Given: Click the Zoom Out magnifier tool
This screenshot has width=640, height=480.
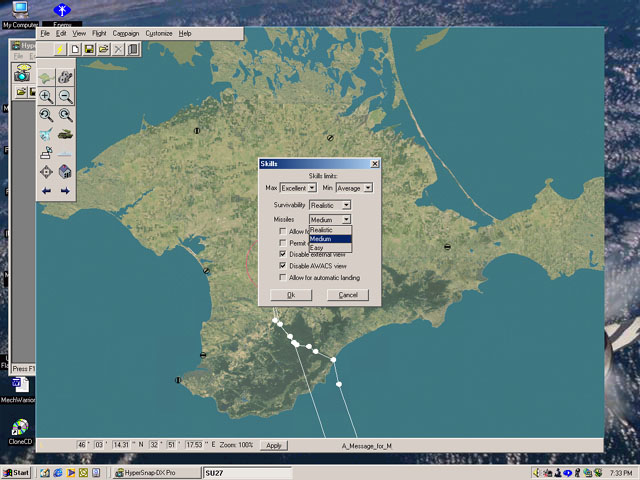Looking at the screenshot, I should pyautogui.click(x=65, y=97).
